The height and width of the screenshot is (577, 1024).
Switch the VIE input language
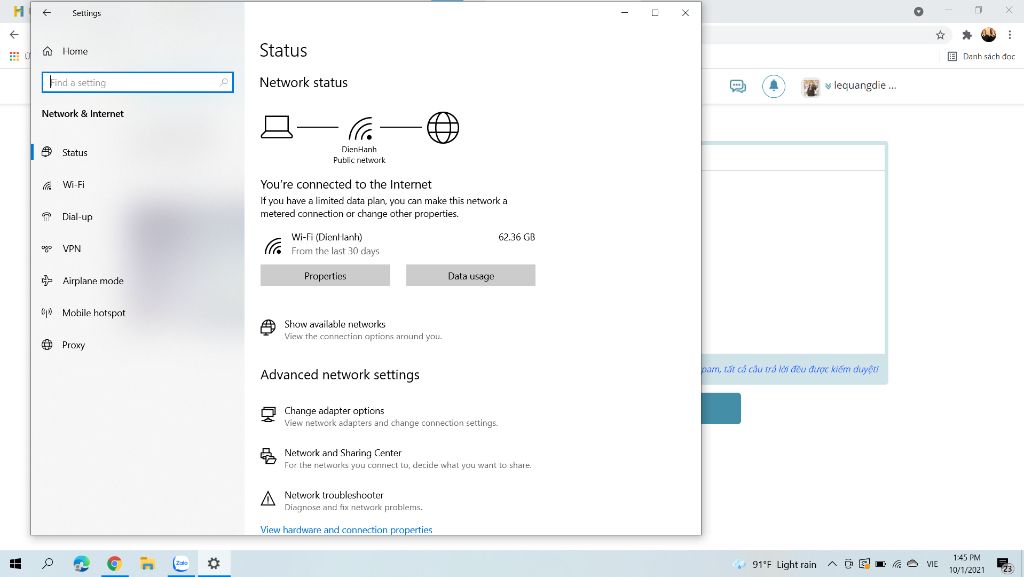point(932,564)
